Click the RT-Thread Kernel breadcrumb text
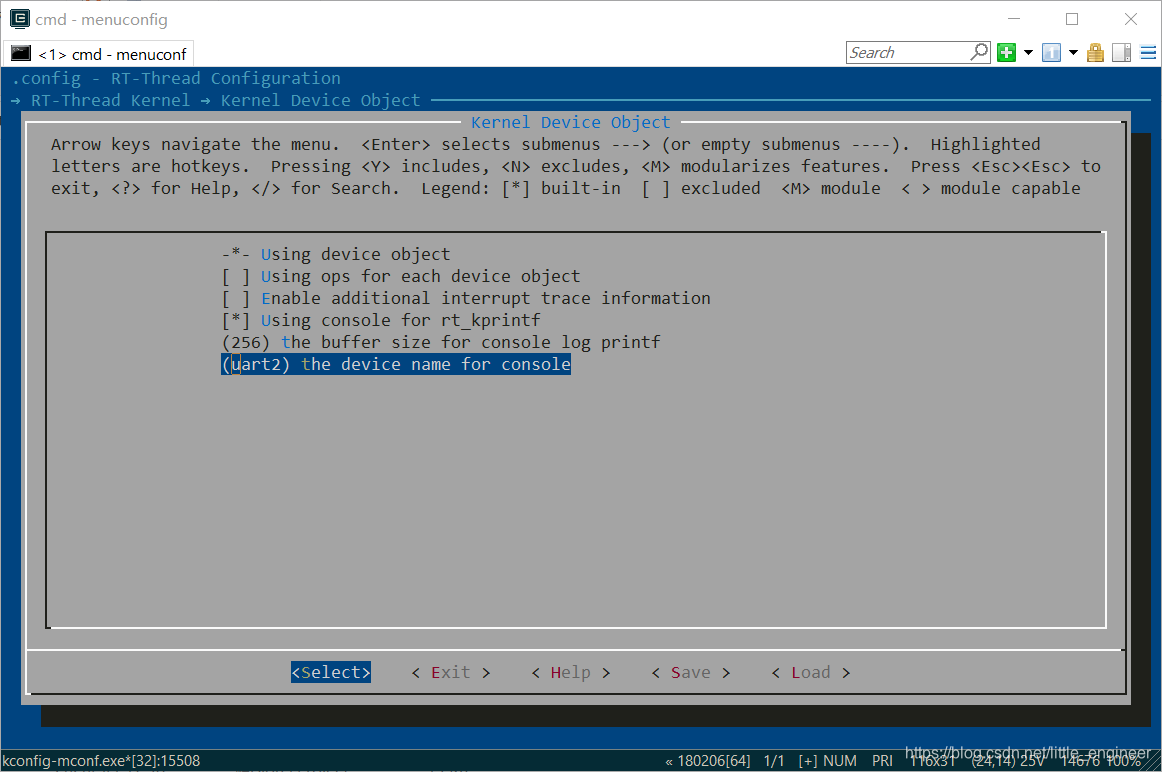 [110, 100]
